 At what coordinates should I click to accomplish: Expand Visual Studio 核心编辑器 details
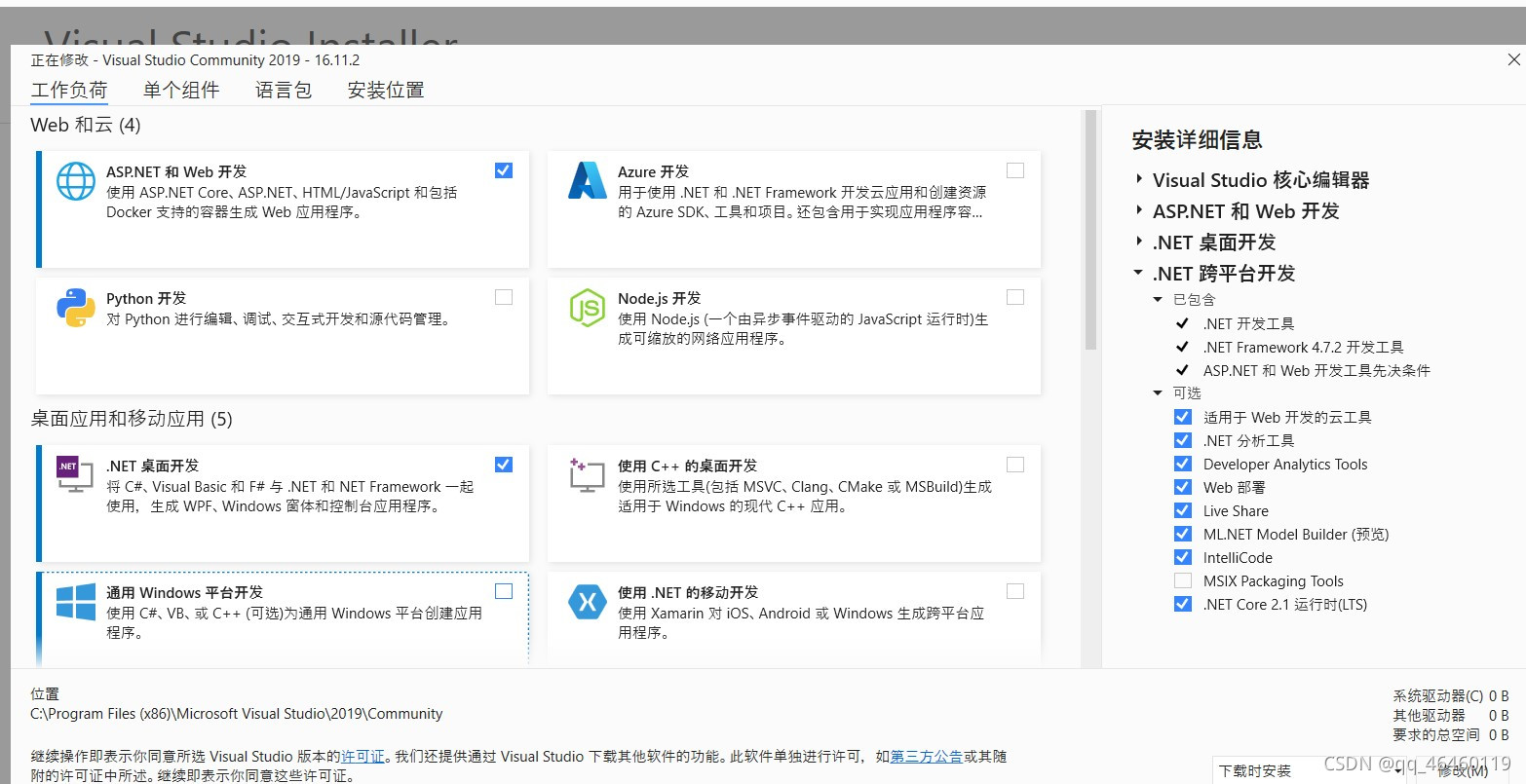1139,179
